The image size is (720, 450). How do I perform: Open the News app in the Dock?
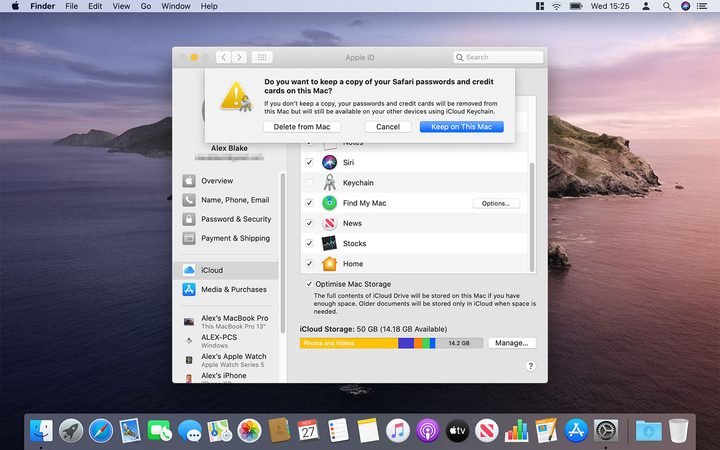point(487,431)
